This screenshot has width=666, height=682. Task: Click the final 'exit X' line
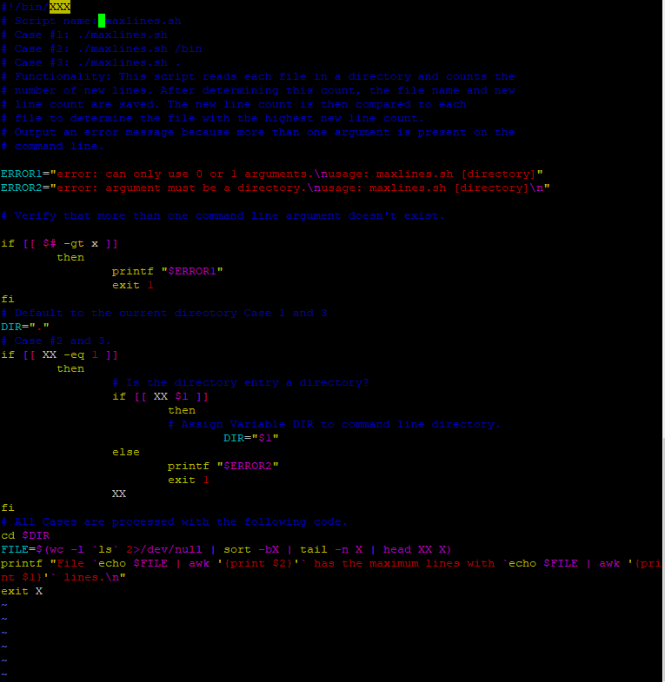22,591
